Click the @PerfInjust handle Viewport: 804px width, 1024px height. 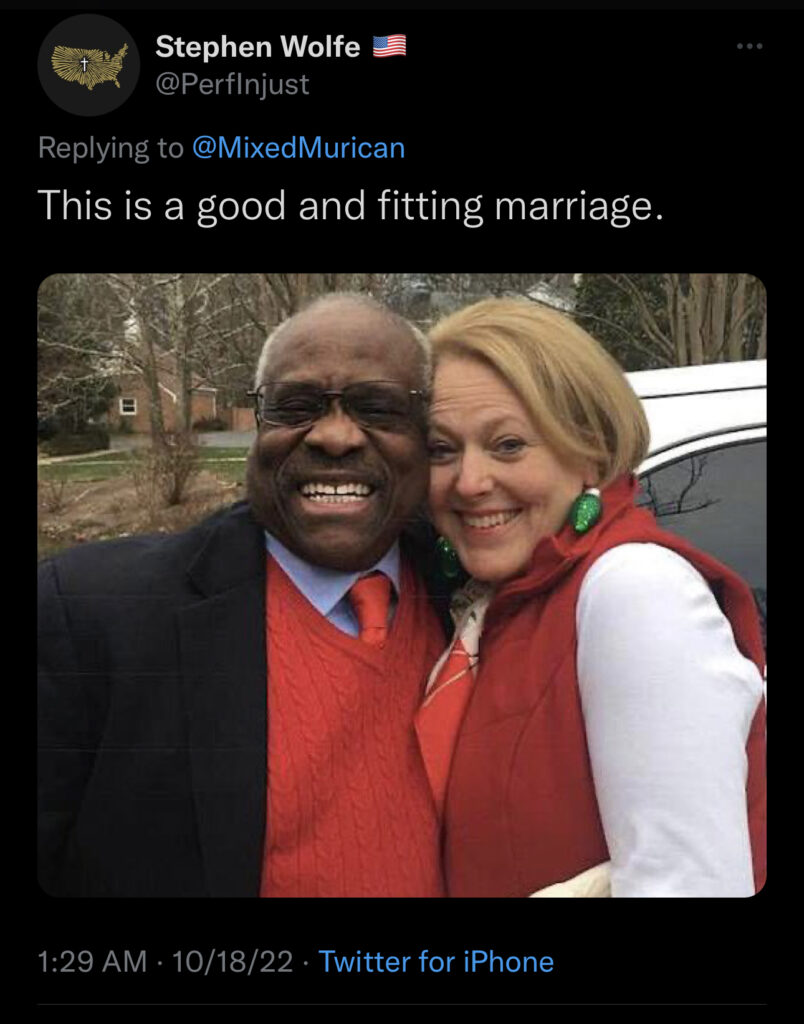[233, 84]
